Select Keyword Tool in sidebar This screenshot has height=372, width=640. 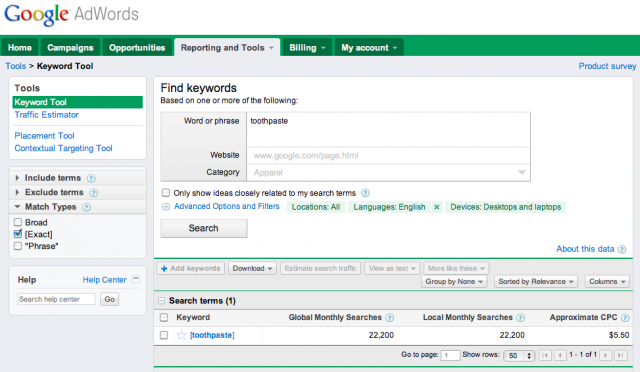78,102
